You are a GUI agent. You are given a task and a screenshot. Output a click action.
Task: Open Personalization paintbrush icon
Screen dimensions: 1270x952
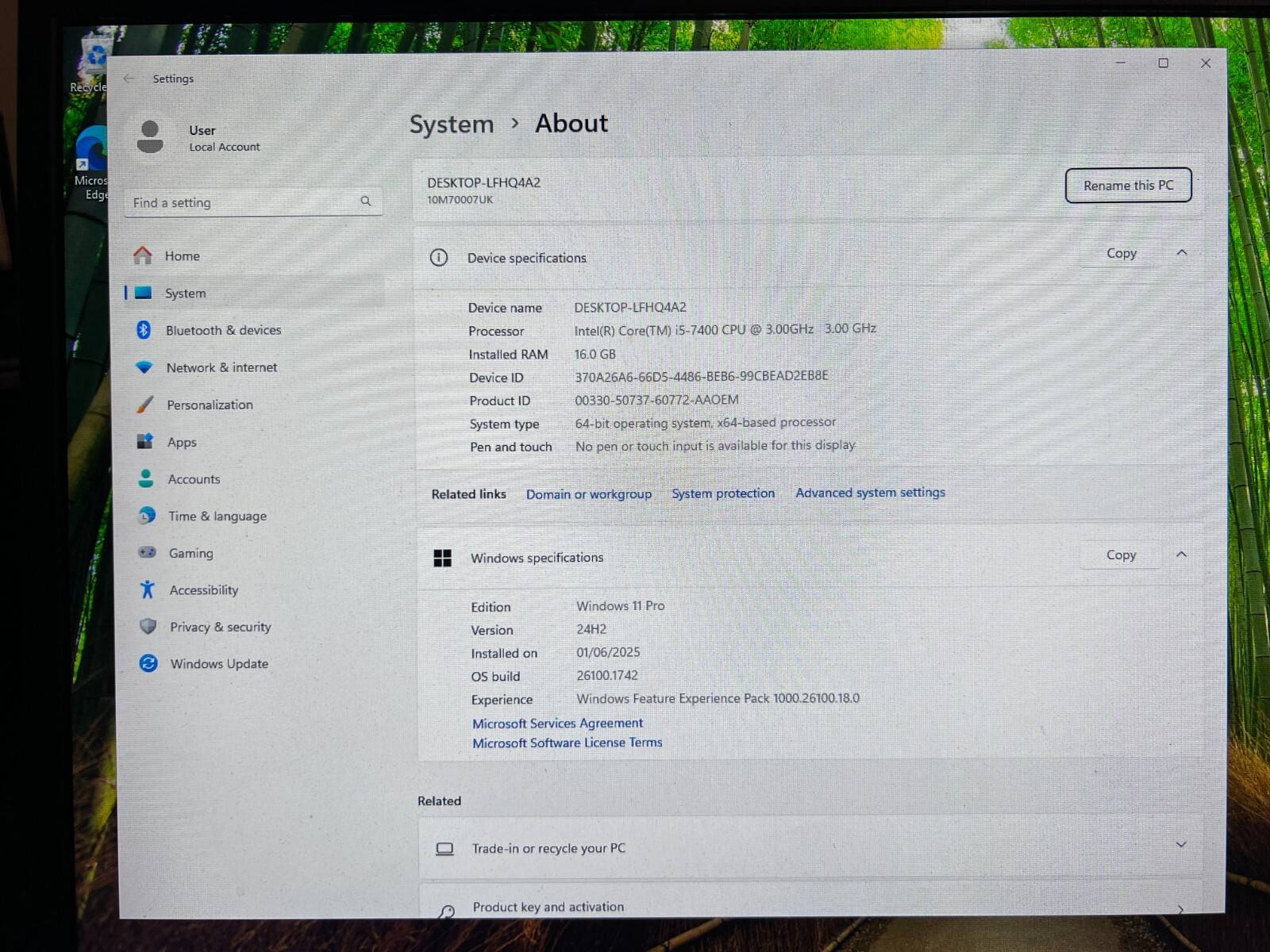144,405
